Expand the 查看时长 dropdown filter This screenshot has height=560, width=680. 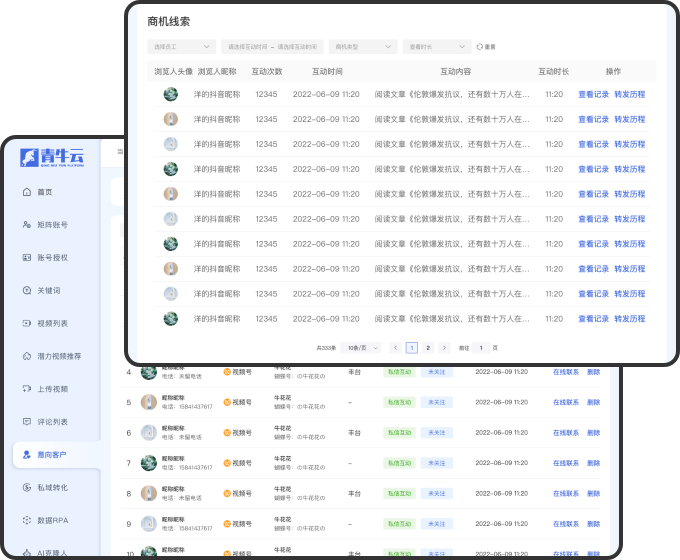pyautogui.click(x=437, y=46)
